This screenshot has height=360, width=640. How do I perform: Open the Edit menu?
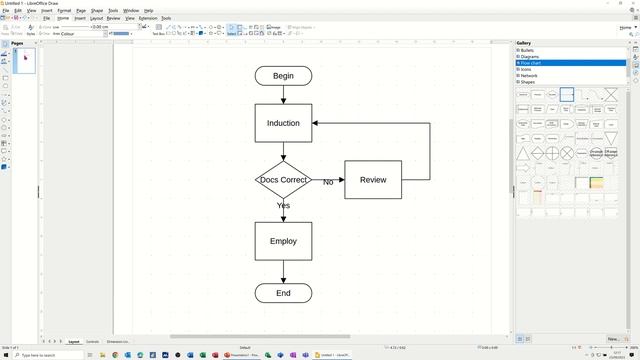(18, 11)
